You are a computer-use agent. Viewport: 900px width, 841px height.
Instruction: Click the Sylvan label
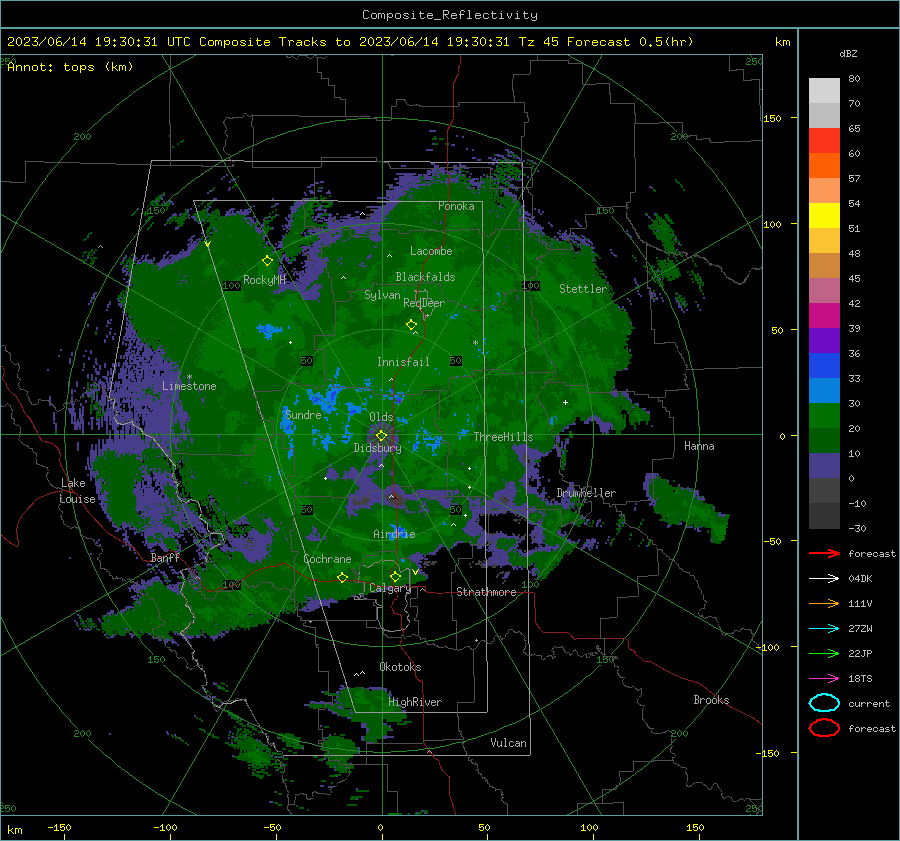(382, 295)
